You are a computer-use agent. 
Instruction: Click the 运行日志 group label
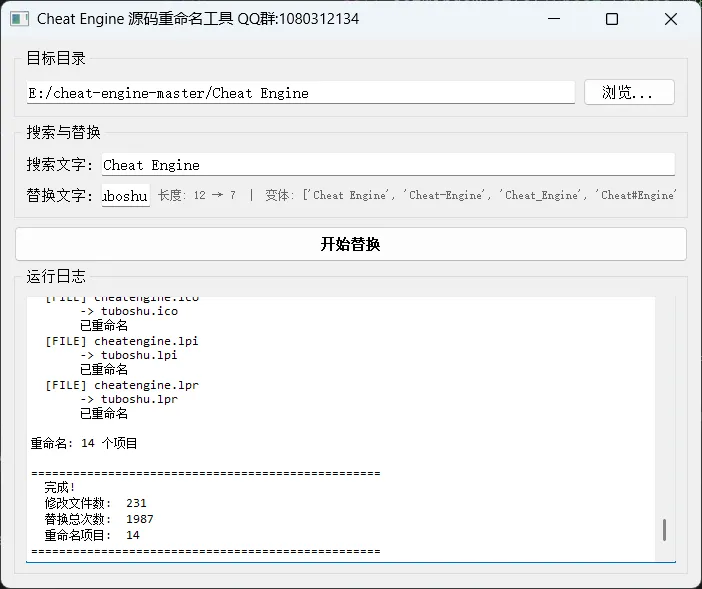(56, 276)
